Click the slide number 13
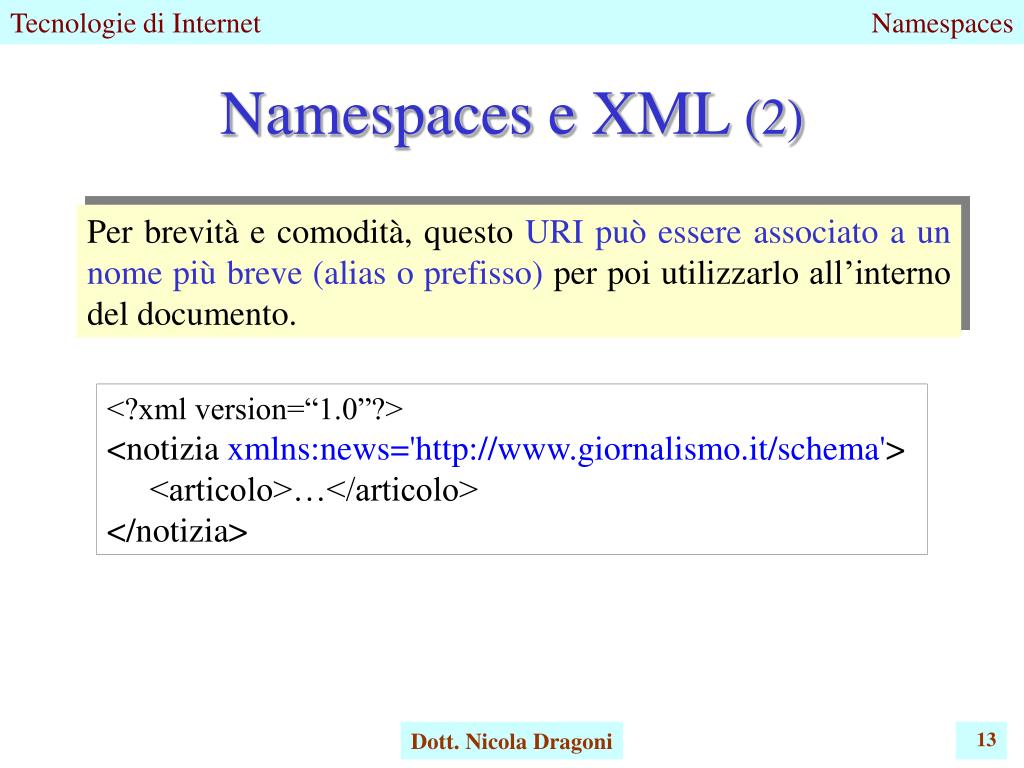The width and height of the screenshot is (1024, 768). [x=986, y=740]
